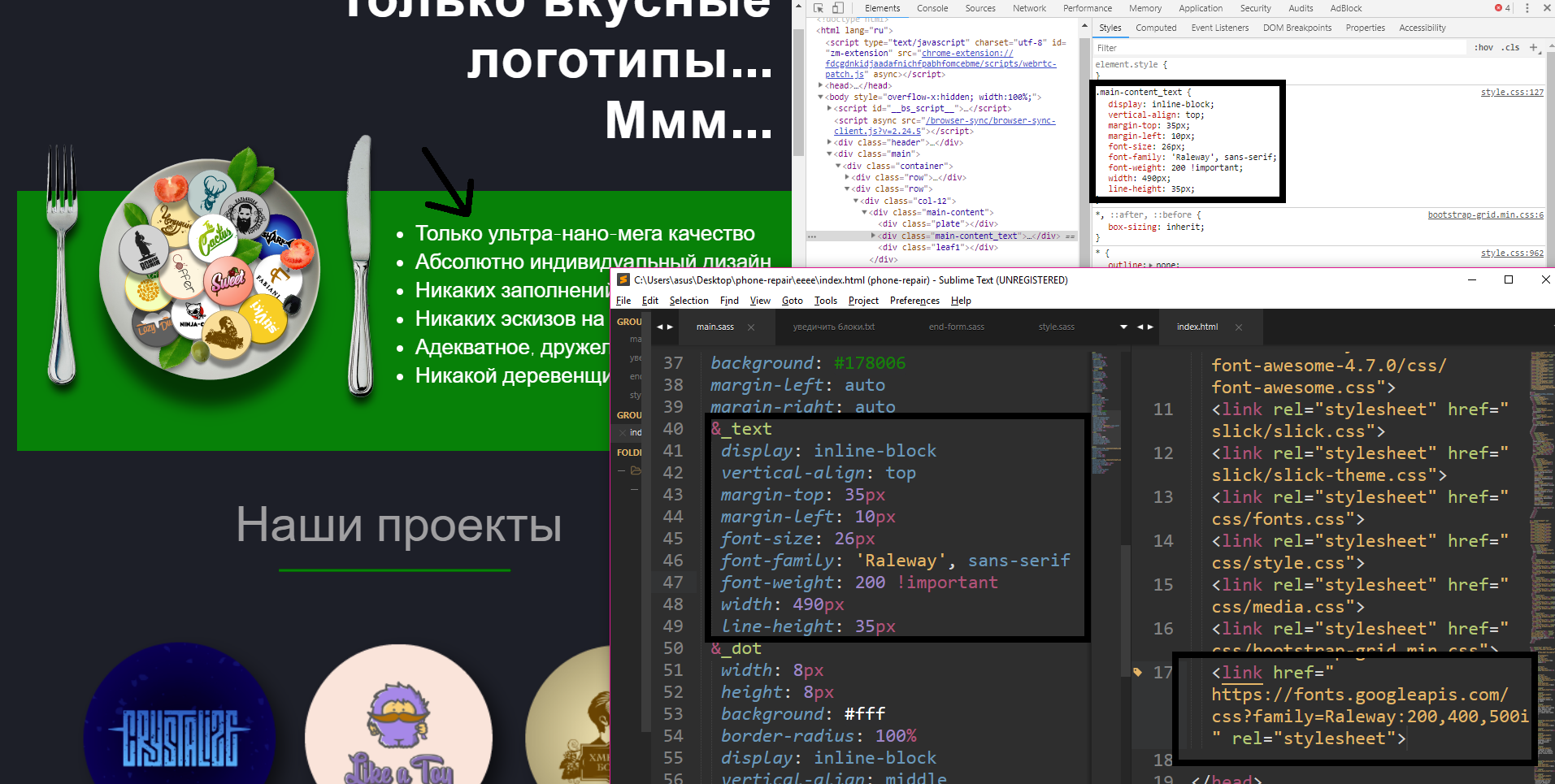Click list item 'Только ультра-нано-мега качество'
1555x784 pixels.
pos(584,234)
